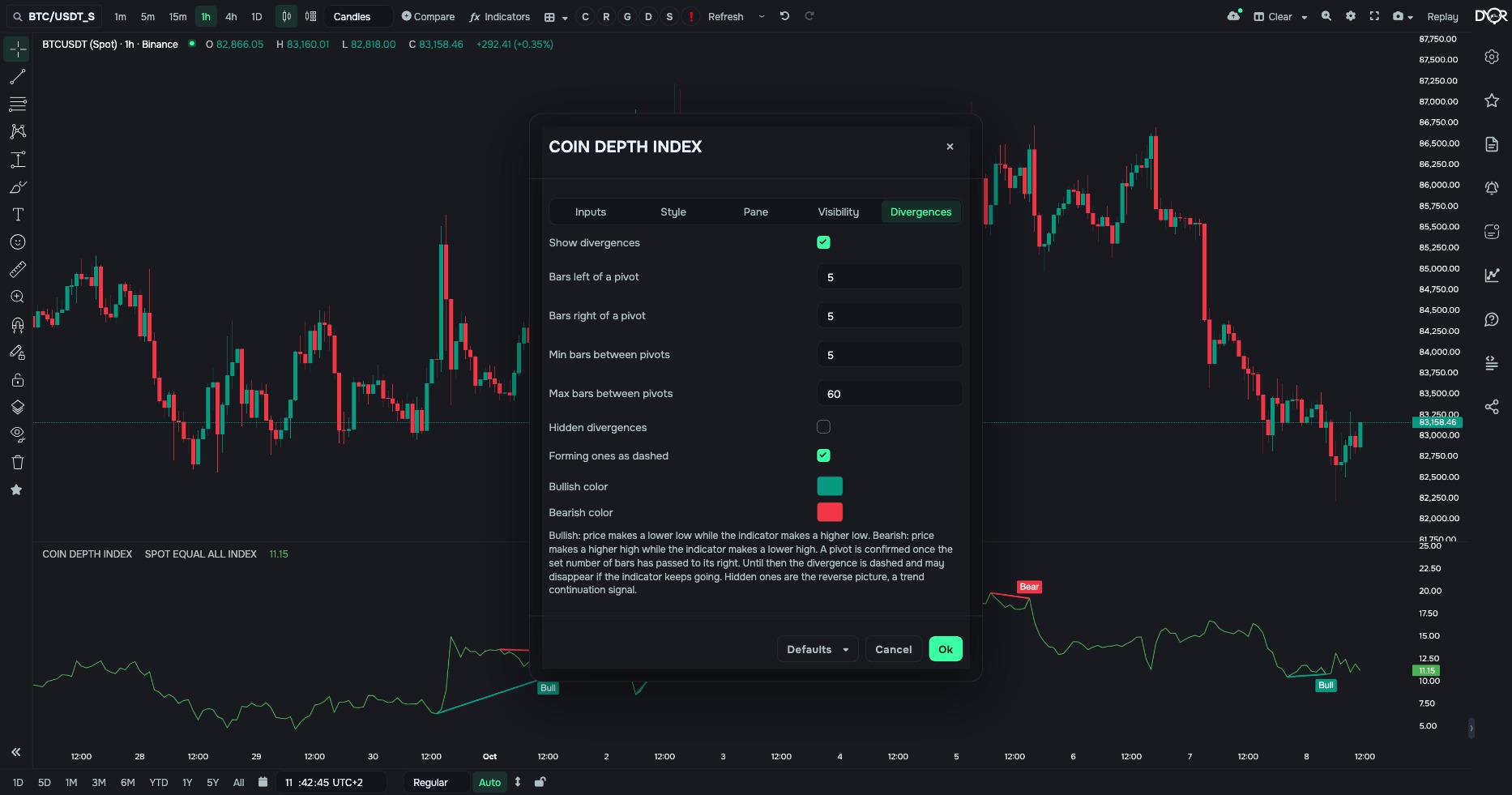The image size is (1512, 795).
Task: Open the date range calendar icon
Action: (x=263, y=782)
